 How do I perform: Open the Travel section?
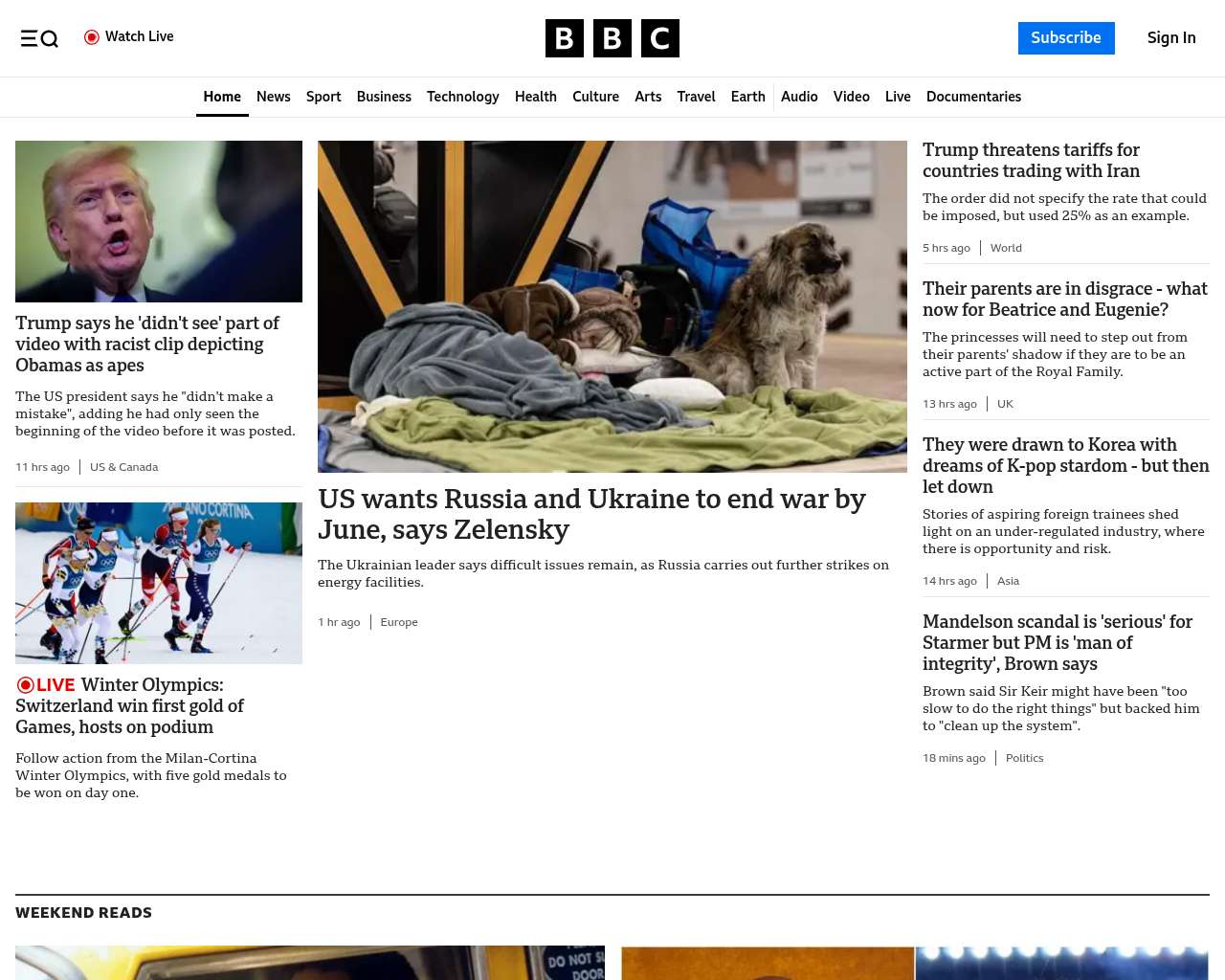coord(696,97)
